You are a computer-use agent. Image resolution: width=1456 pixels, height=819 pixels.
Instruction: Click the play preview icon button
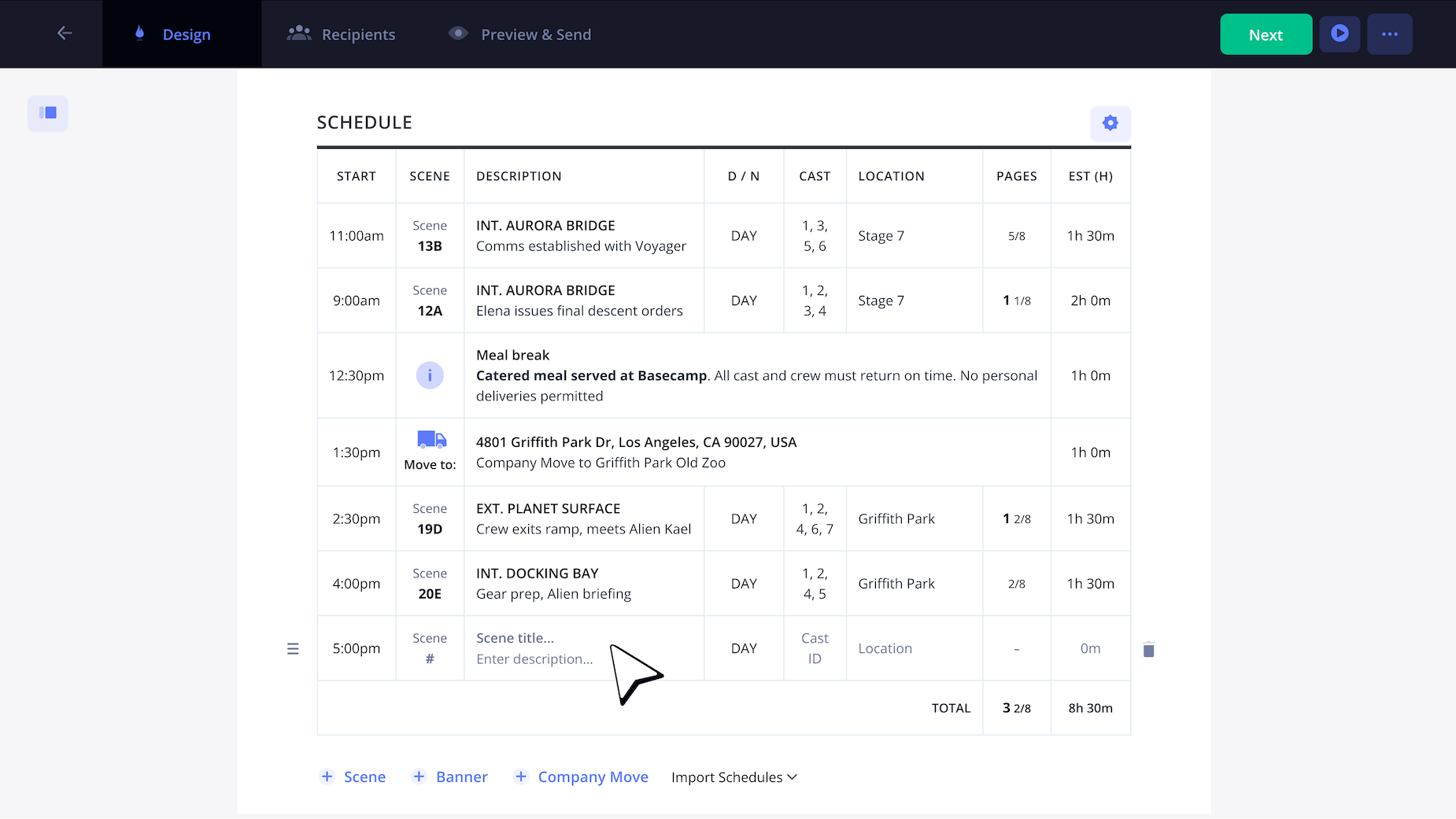pyautogui.click(x=1340, y=34)
